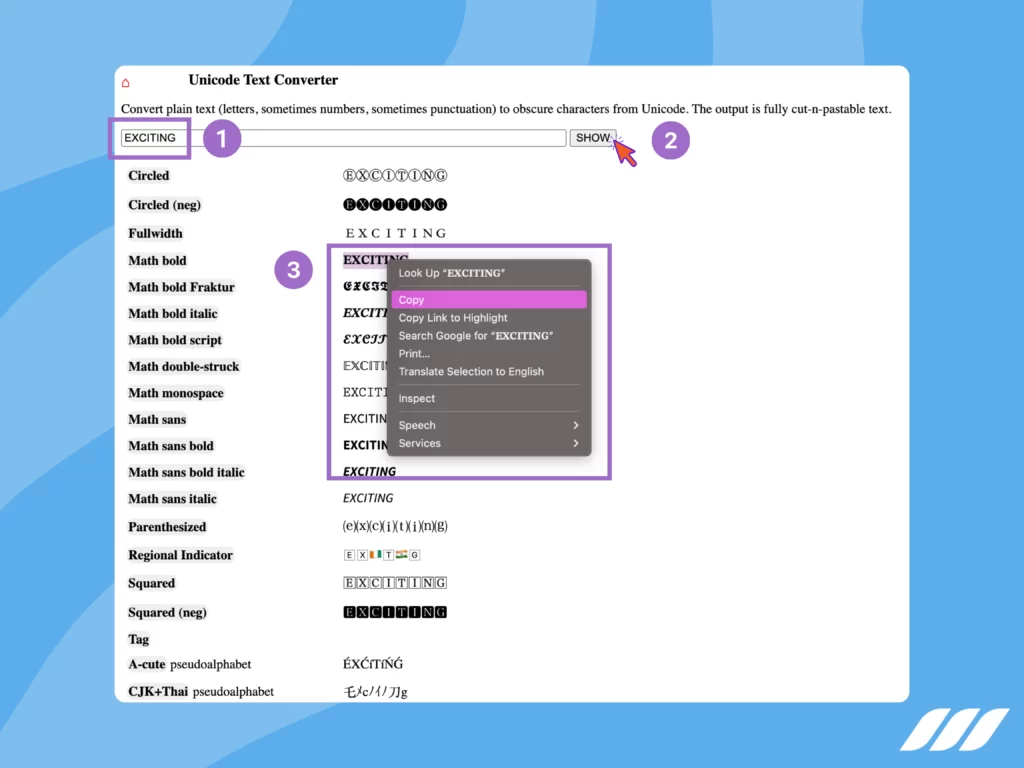Screen dimensions: 1024x768
Task: Click the striped logo at bottom right
Action: click(955, 732)
